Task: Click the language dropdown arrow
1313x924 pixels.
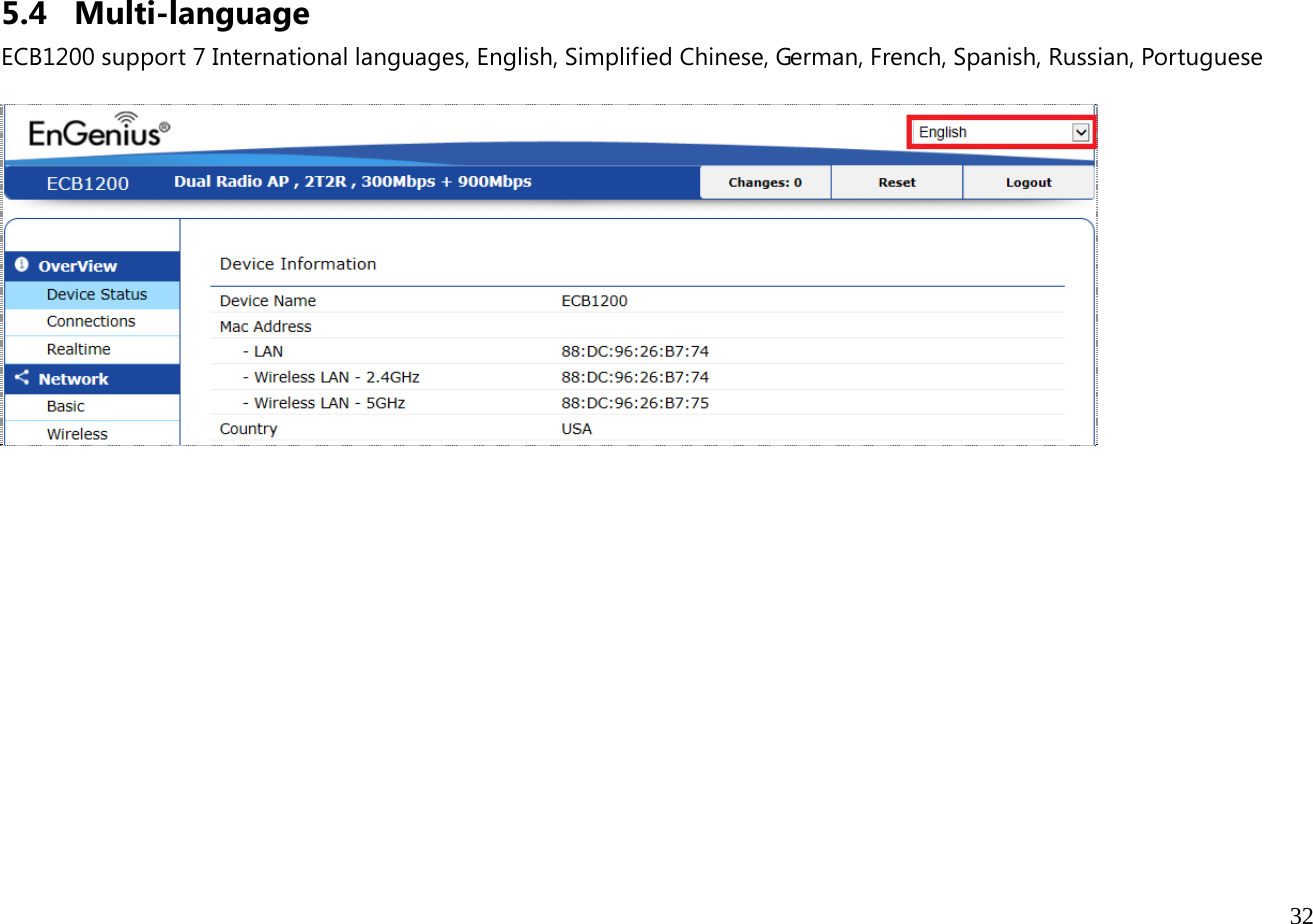Action: pos(1080,132)
